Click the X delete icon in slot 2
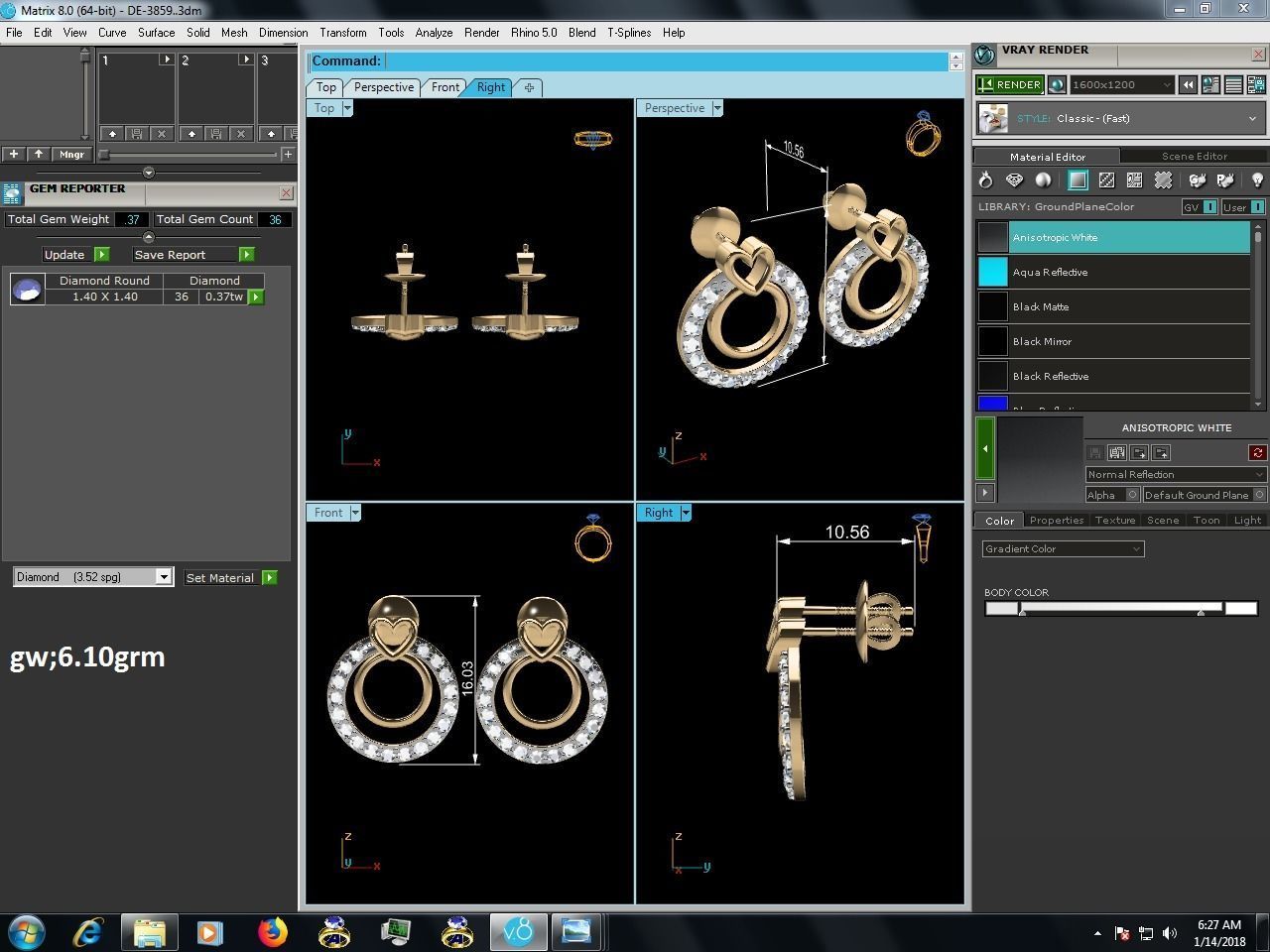The image size is (1270, 952). 241,133
